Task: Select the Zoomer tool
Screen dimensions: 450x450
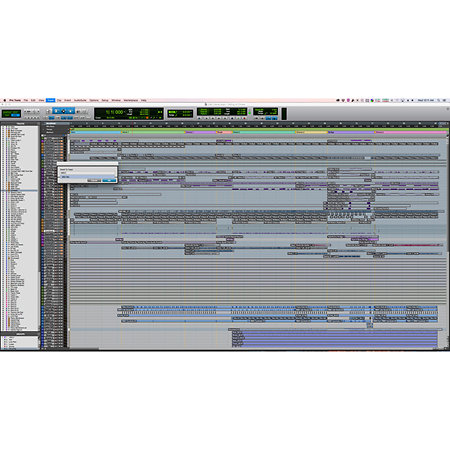Action: click(48, 111)
